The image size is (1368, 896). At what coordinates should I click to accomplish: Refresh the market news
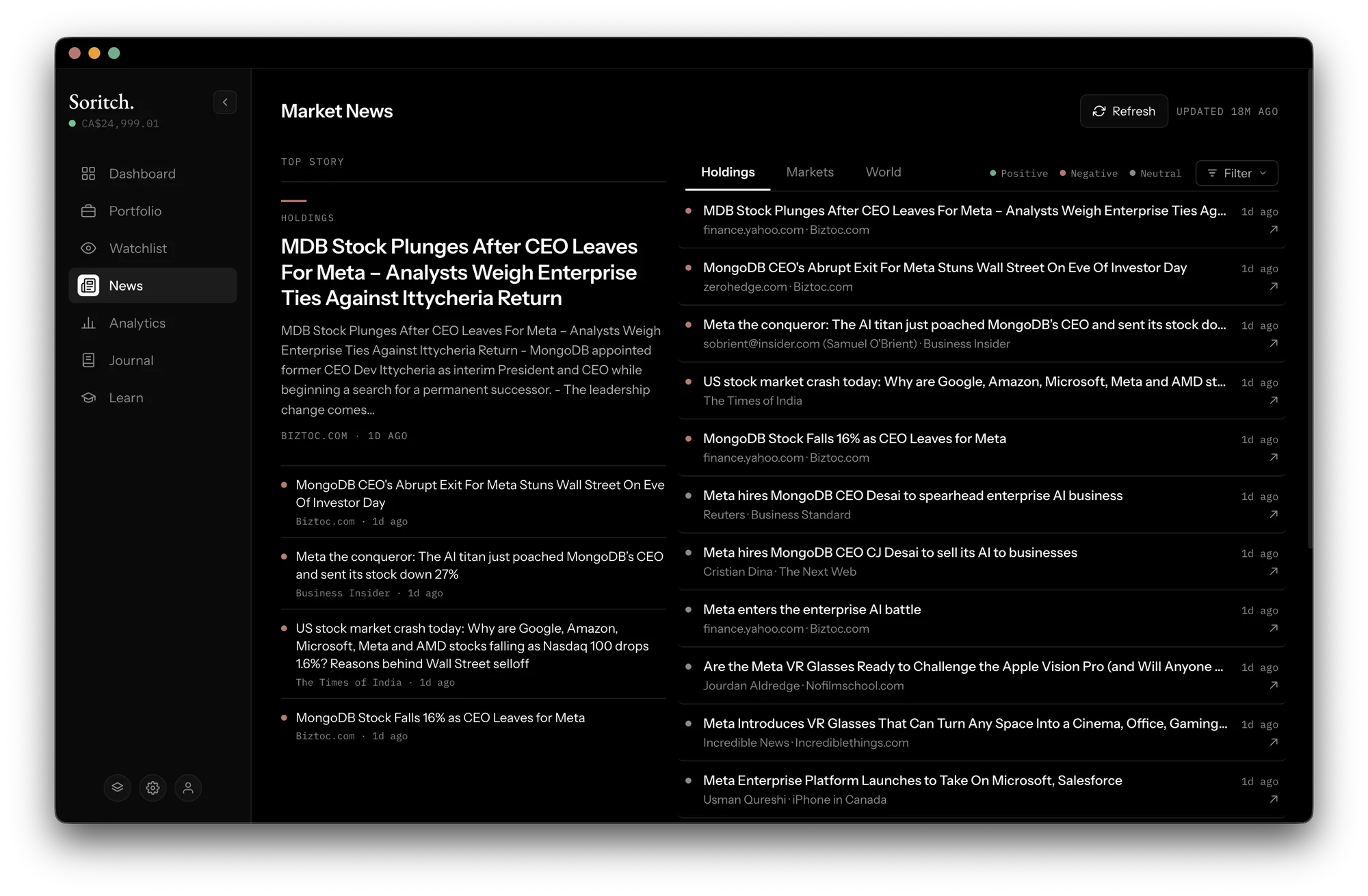[1124, 111]
